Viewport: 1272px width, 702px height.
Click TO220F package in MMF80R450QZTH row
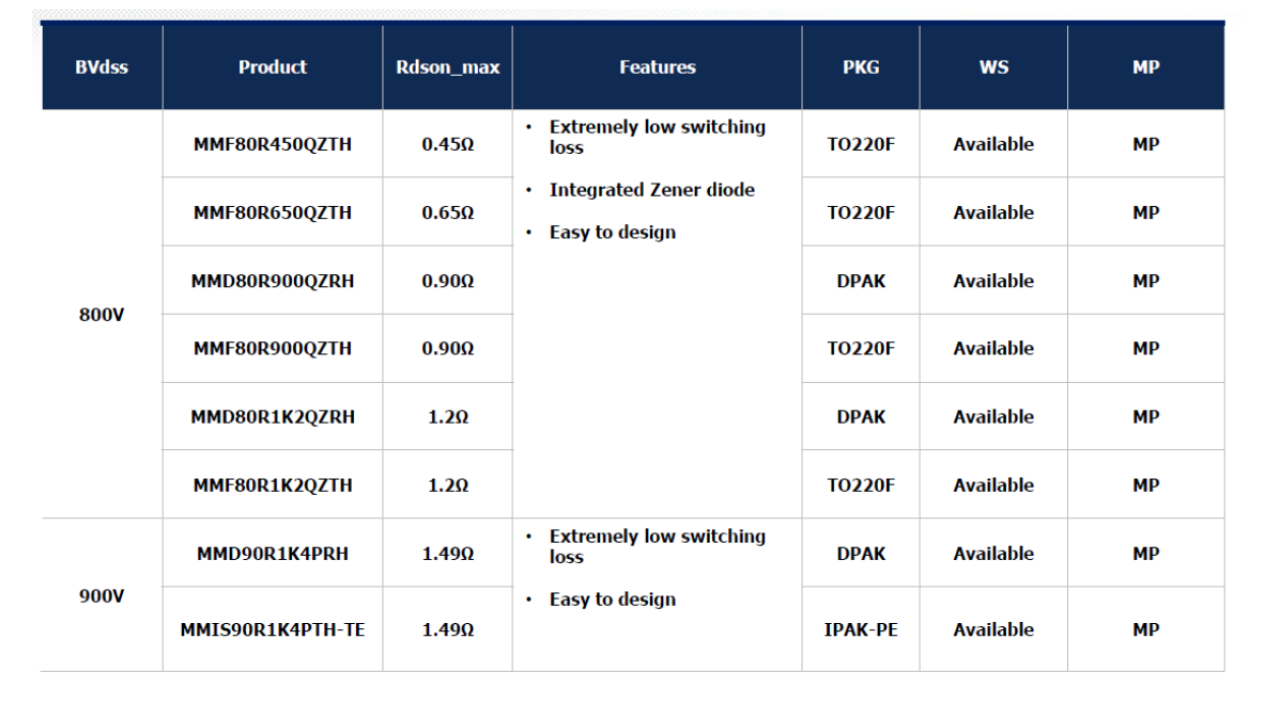tap(860, 144)
